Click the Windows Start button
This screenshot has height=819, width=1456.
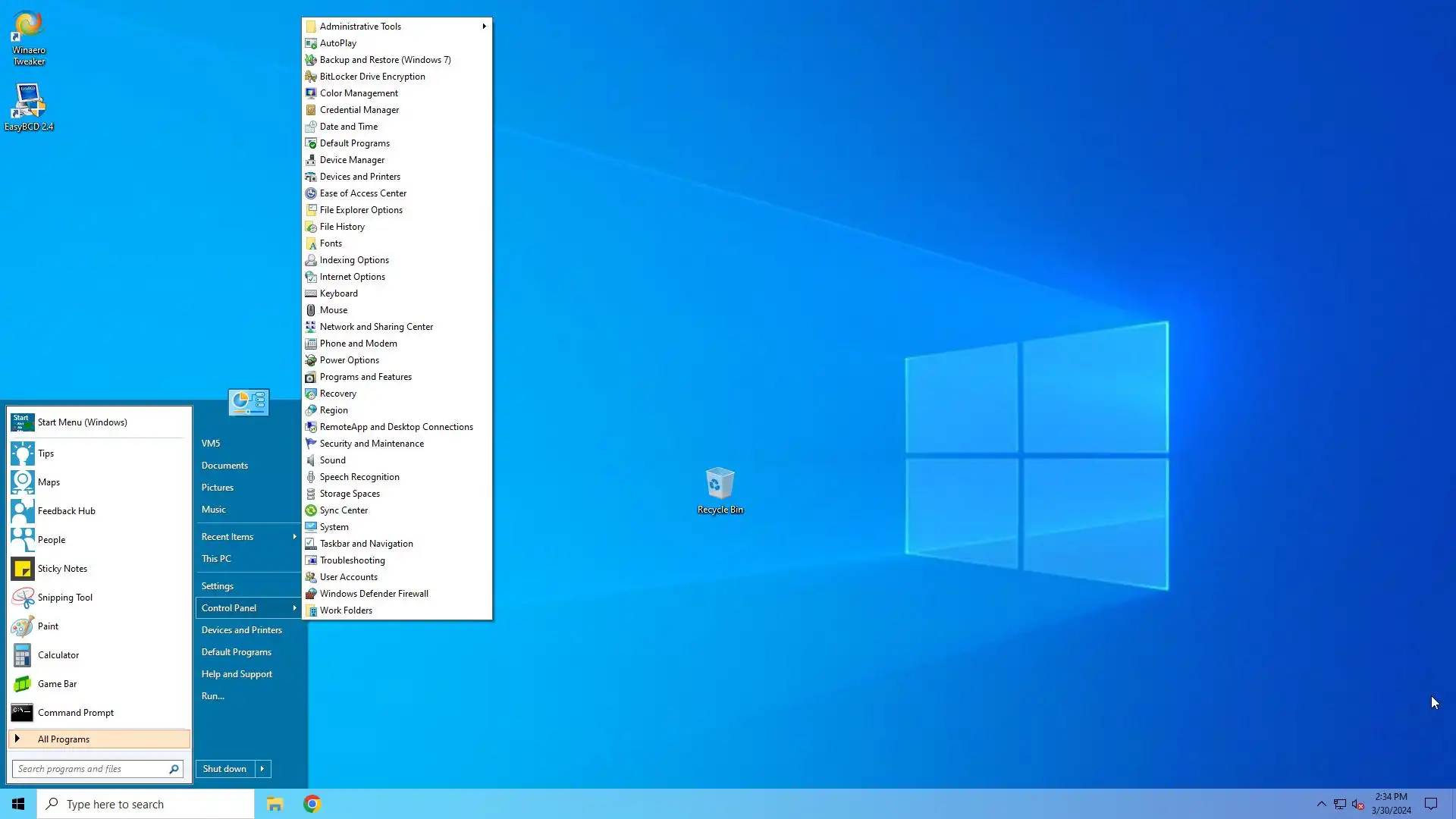coord(18,804)
